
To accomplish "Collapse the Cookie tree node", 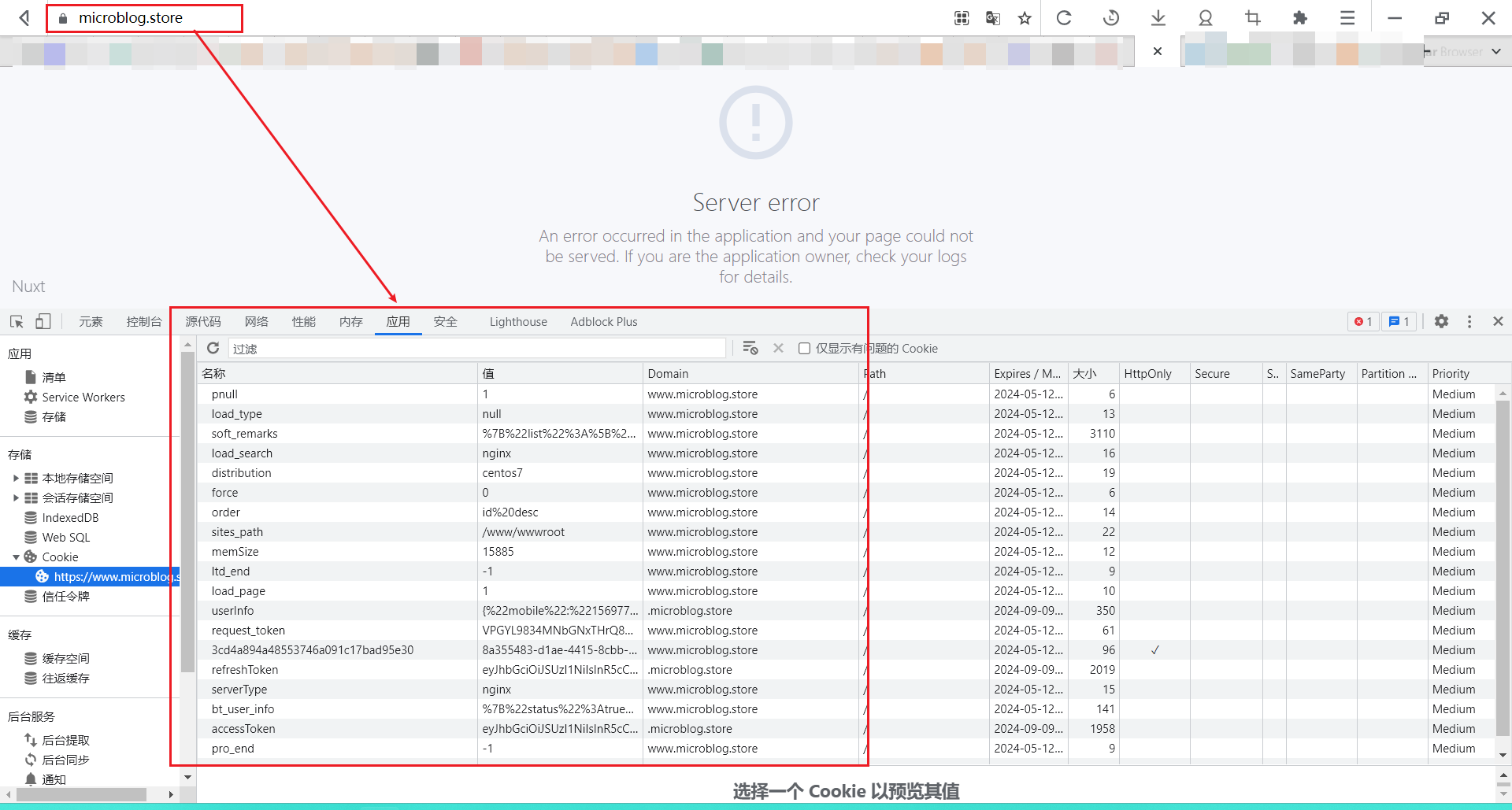I will point(16,557).
